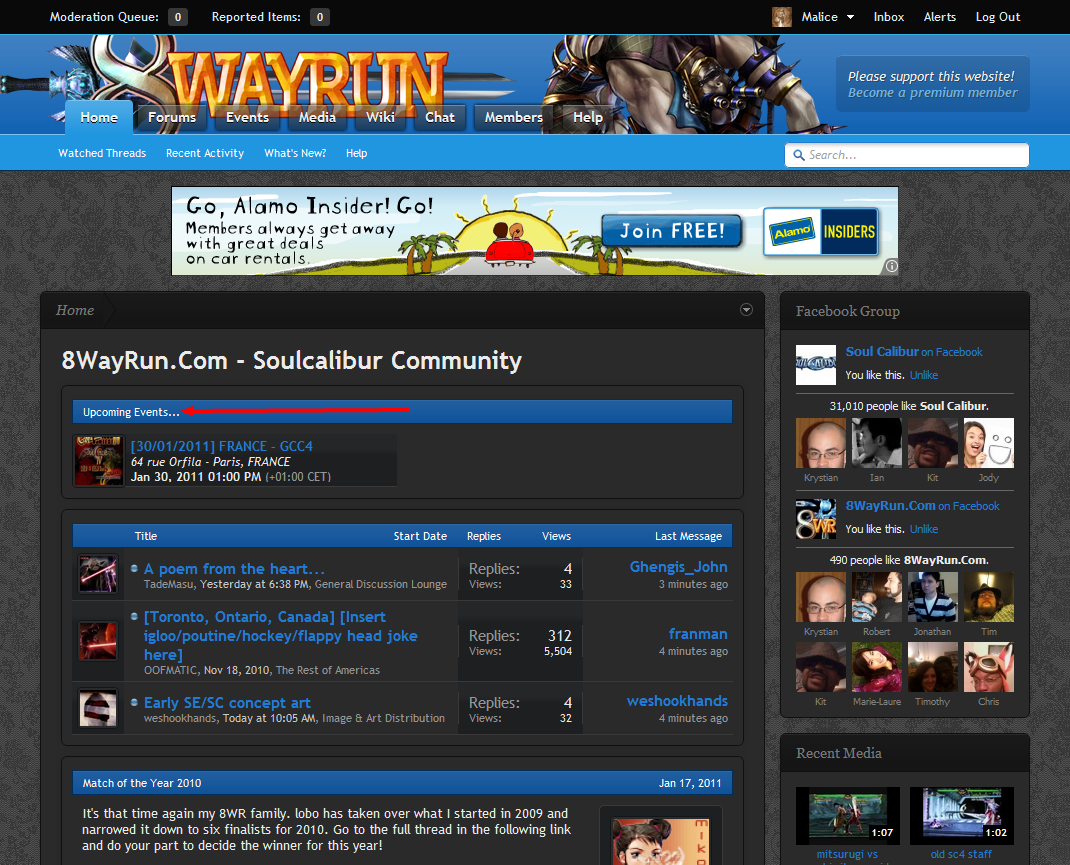Image resolution: width=1070 pixels, height=865 pixels.
Task: View Recent Activity
Action: 205,153
